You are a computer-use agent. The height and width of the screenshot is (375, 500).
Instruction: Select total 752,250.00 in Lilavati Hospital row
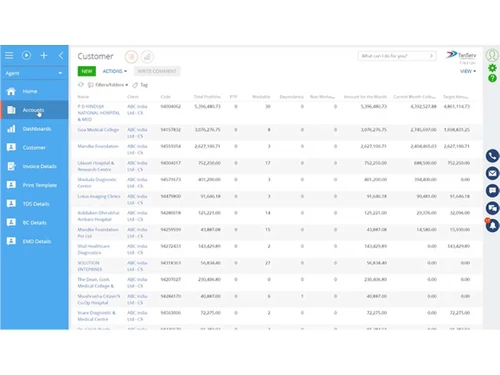209,163
